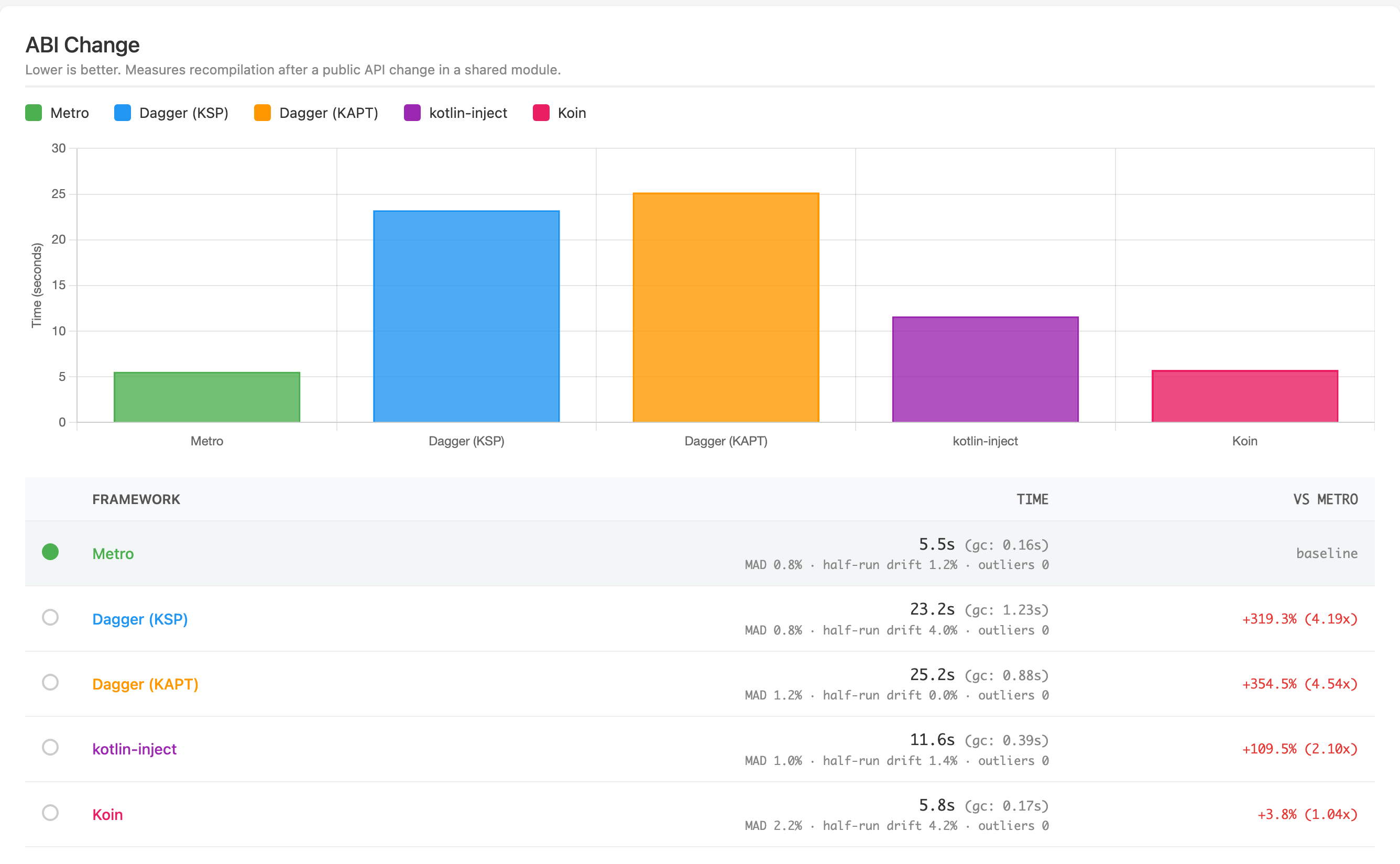Click the kotlin-inject MAD 1.0% stats line

click(x=896, y=761)
